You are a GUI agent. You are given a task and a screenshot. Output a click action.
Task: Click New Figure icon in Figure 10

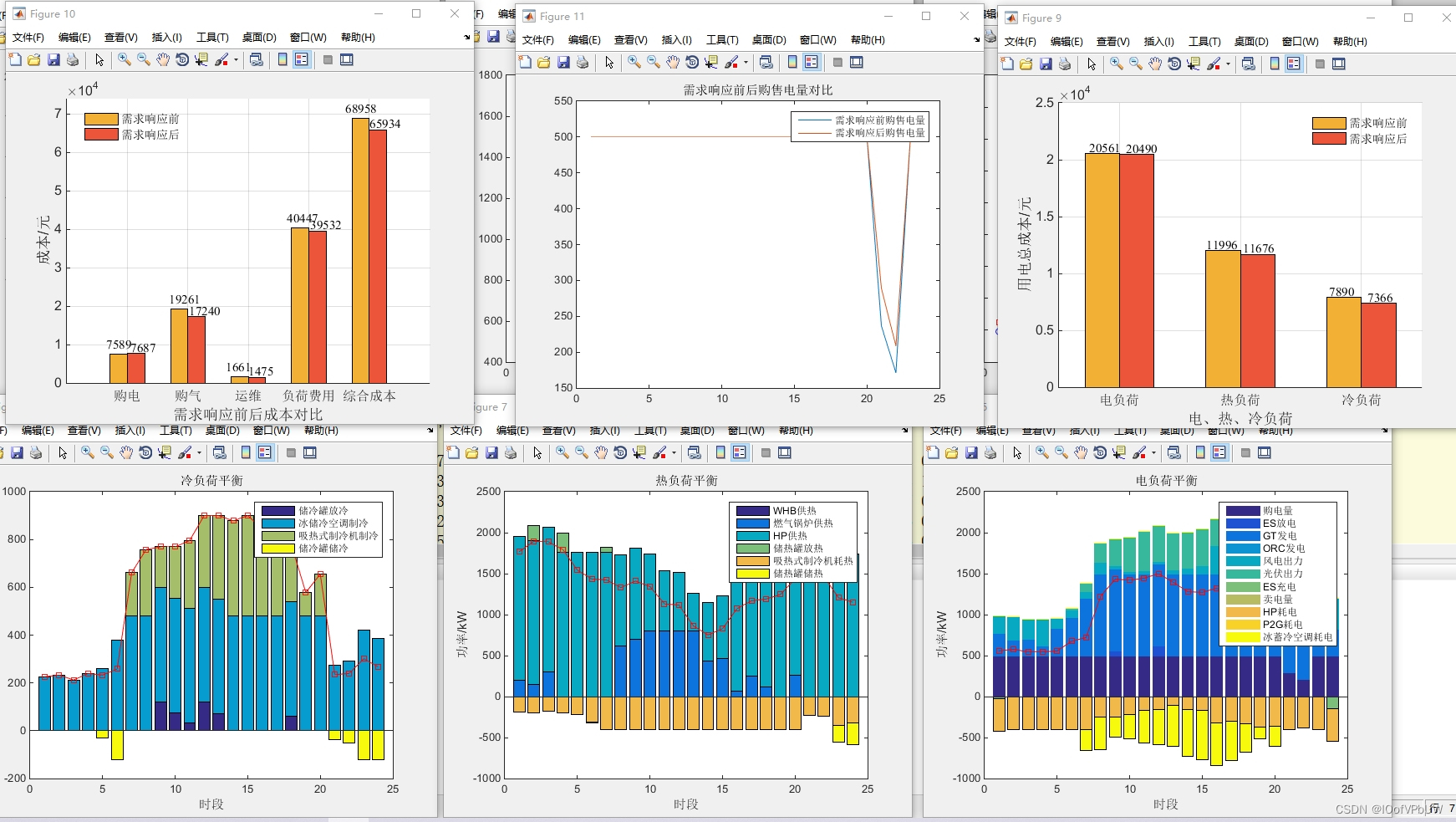coord(15,59)
